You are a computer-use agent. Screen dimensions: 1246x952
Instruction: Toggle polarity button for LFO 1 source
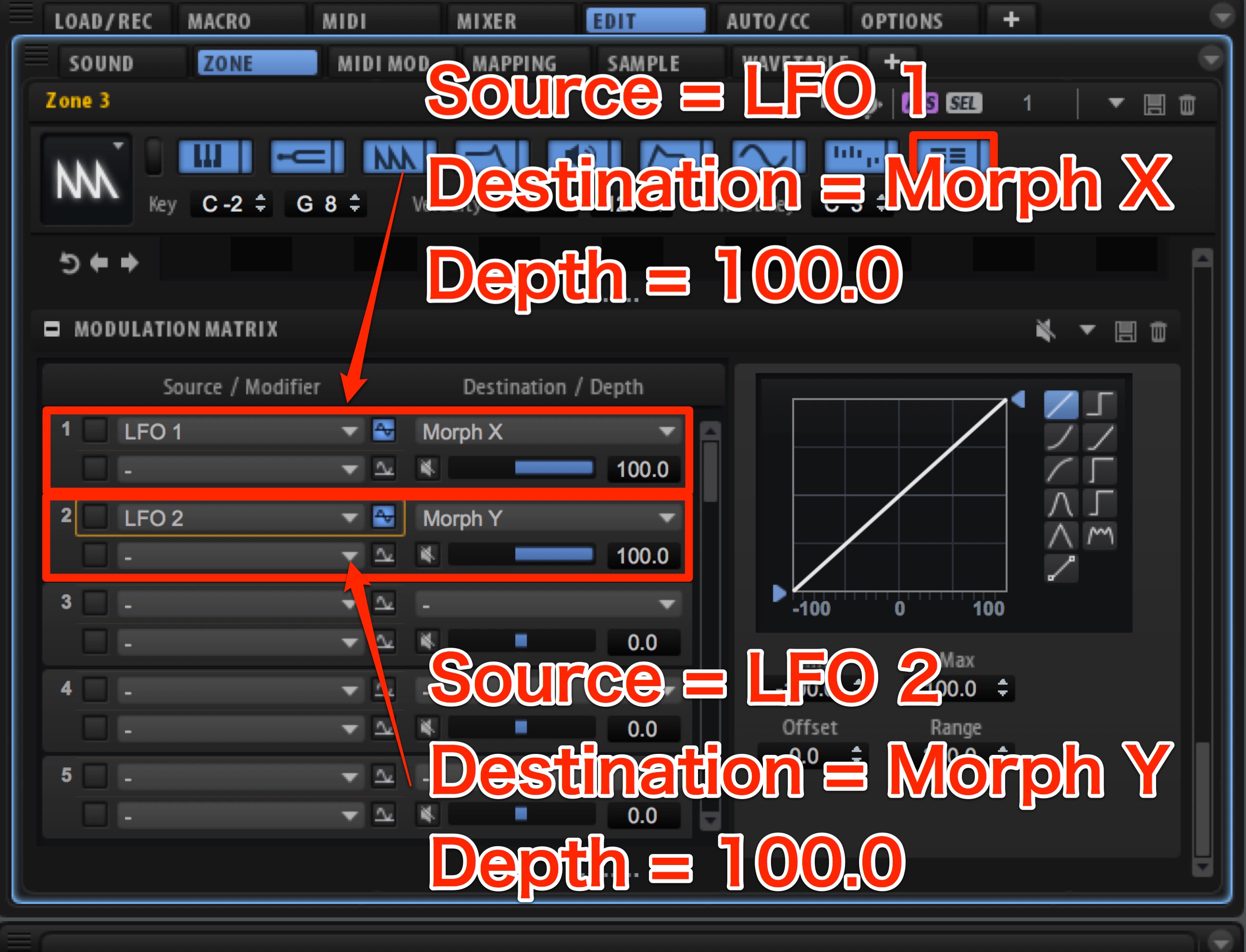tap(384, 431)
